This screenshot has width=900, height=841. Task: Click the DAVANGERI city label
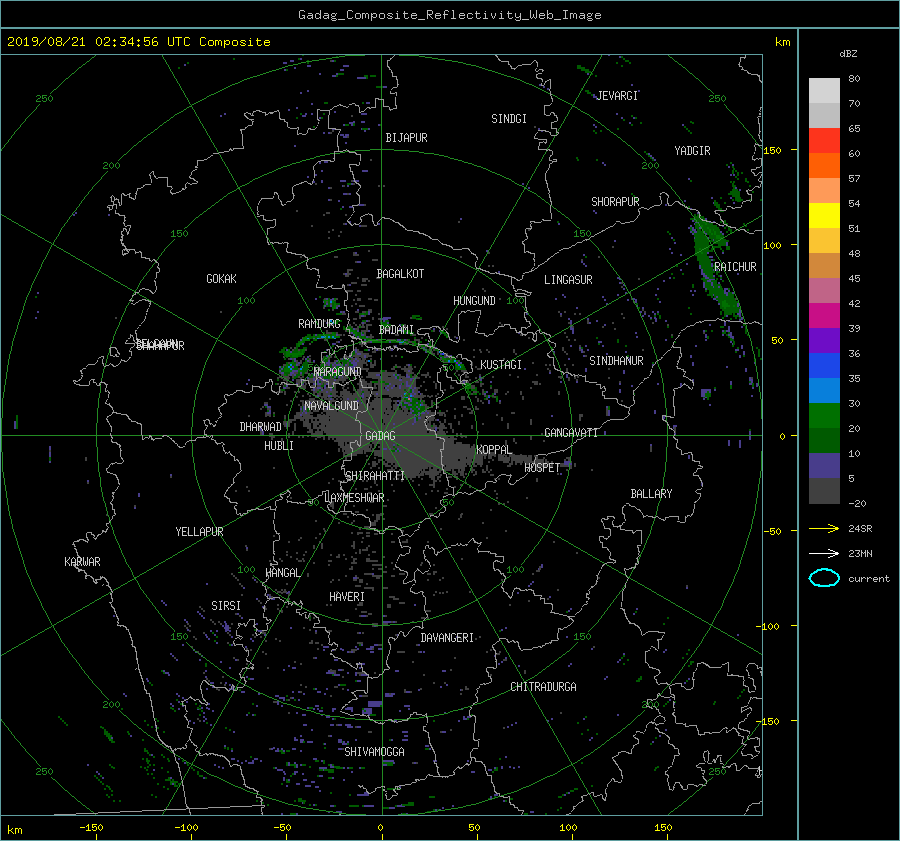(447, 638)
